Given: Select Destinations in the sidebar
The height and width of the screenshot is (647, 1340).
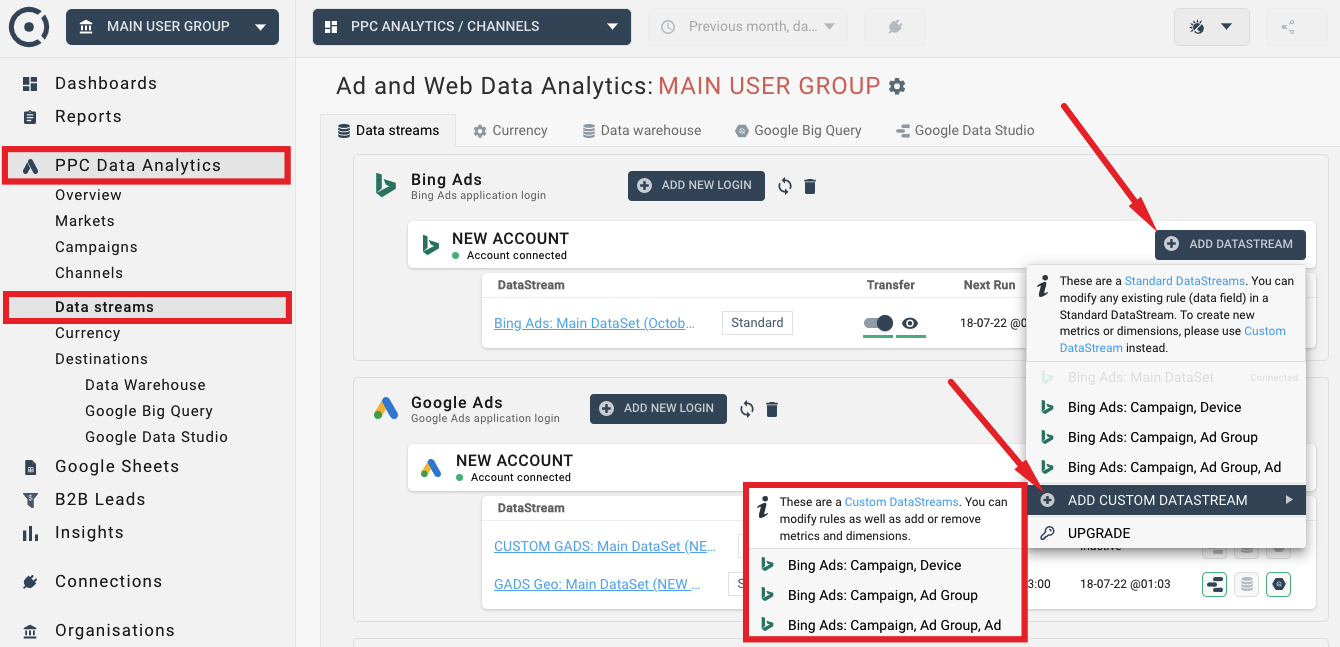Looking at the screenshot, I should pos(101,359).
